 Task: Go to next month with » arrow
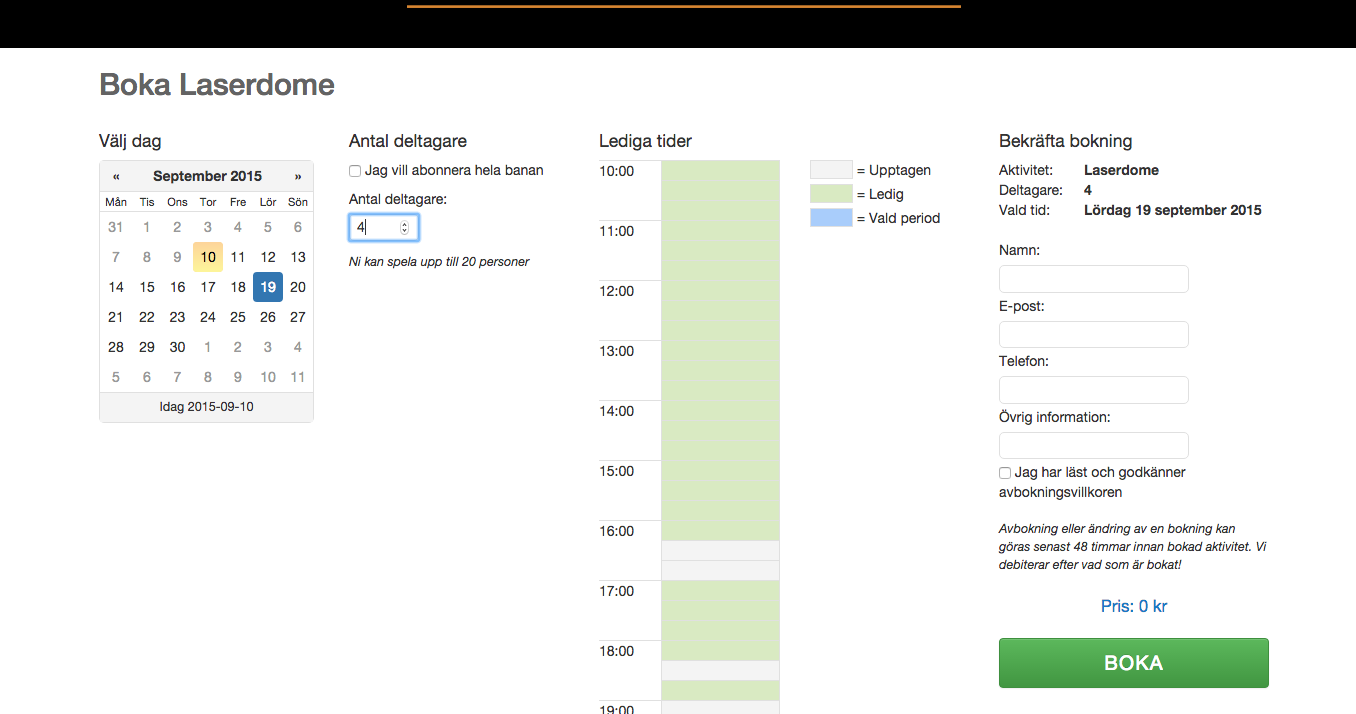click(298, 176)
